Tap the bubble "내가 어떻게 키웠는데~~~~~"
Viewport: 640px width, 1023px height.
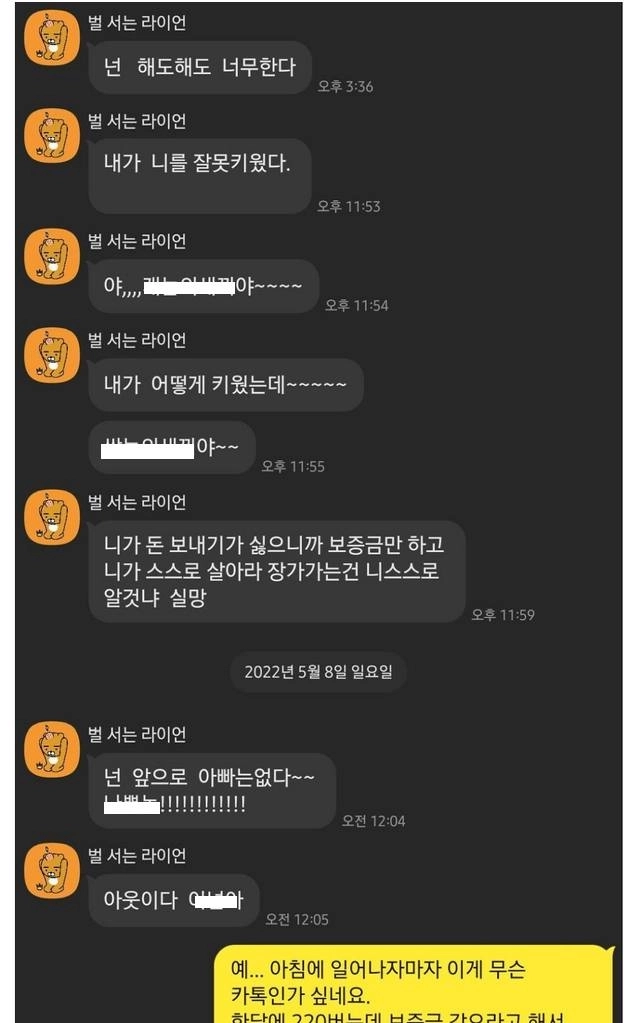226,385
